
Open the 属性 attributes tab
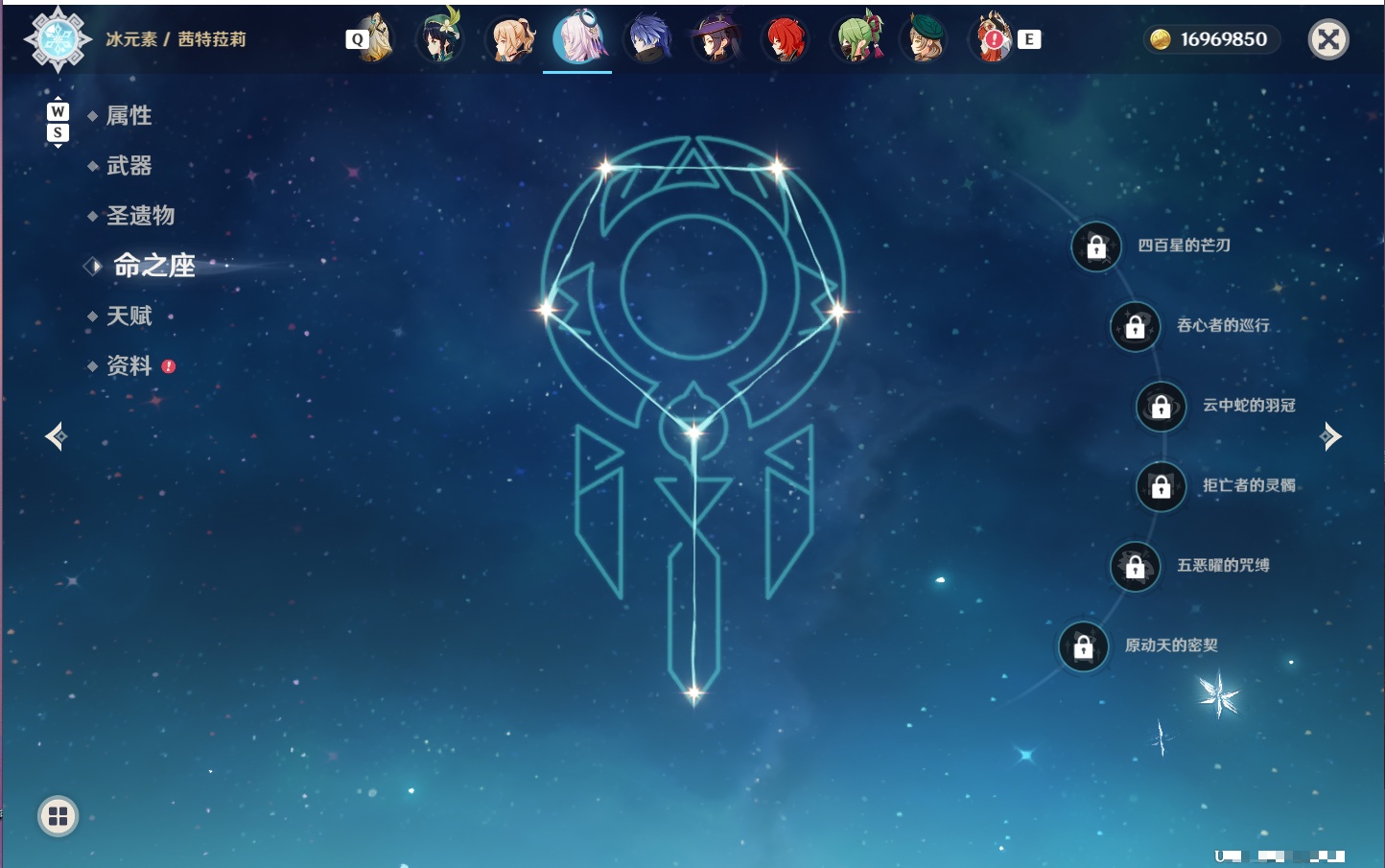pos(129,116)
